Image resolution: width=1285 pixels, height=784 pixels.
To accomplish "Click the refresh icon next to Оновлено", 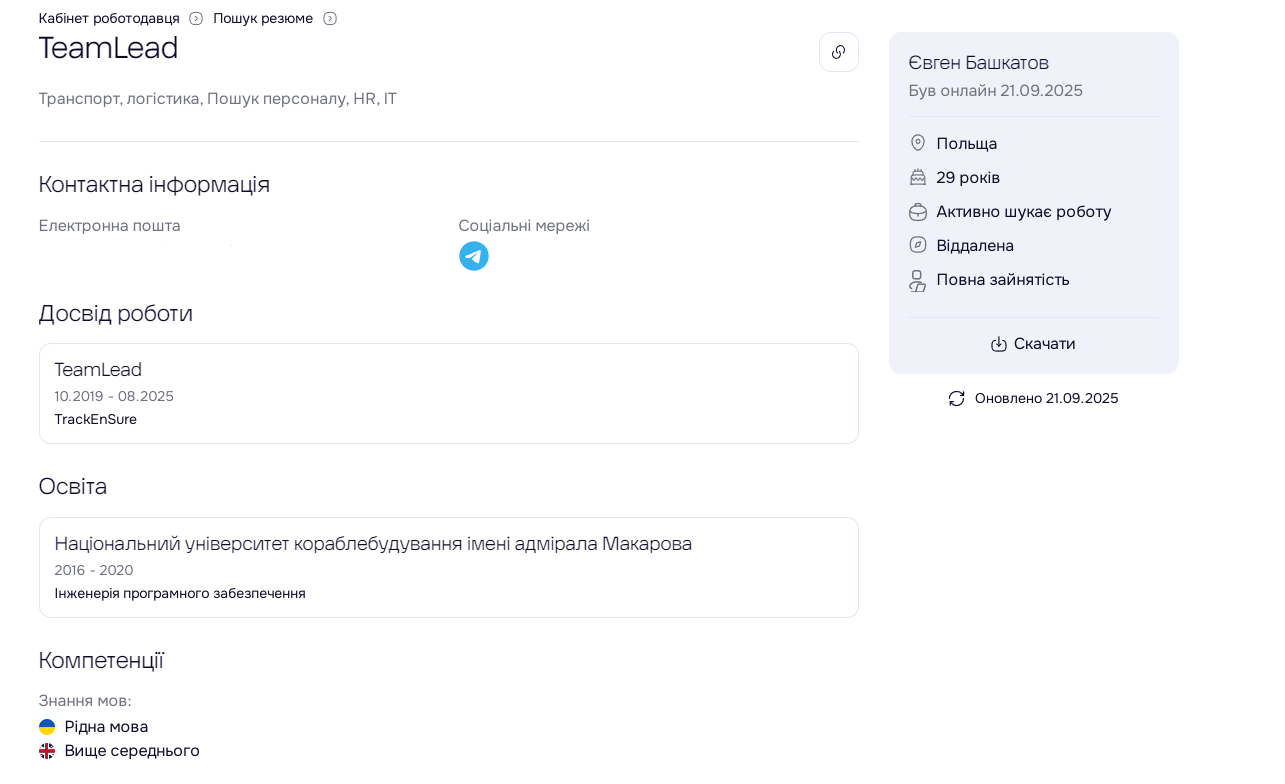I will (956, 399).
